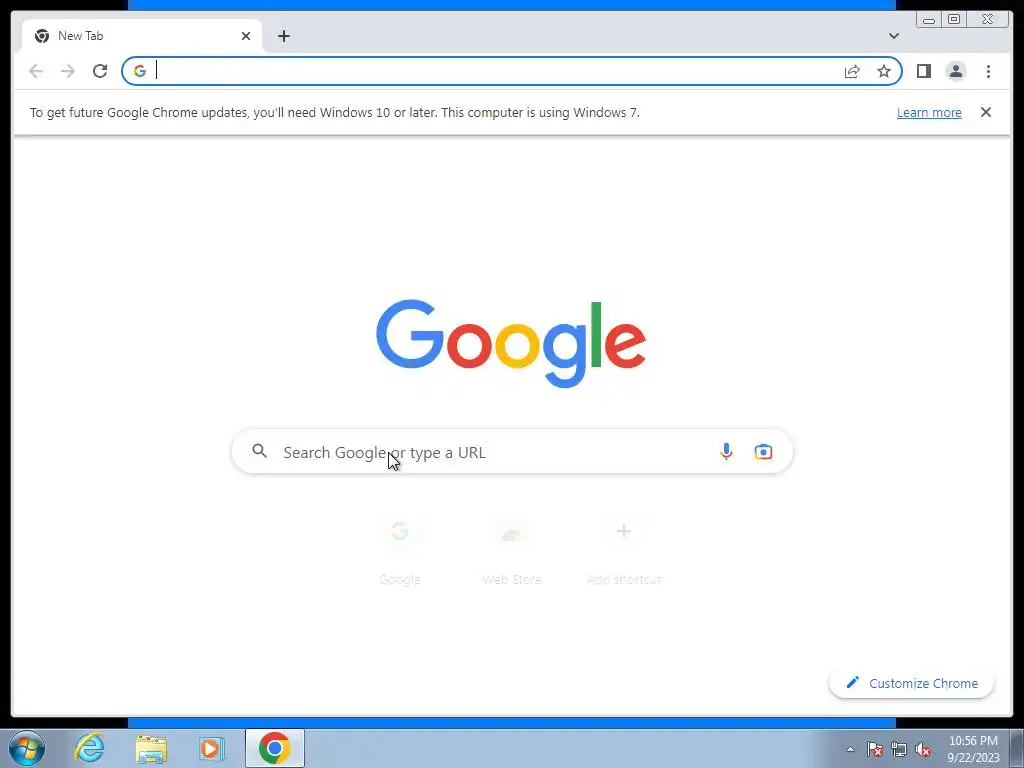Go back with the back arrow
This screenshot has width=1024, height=768.
36,71
